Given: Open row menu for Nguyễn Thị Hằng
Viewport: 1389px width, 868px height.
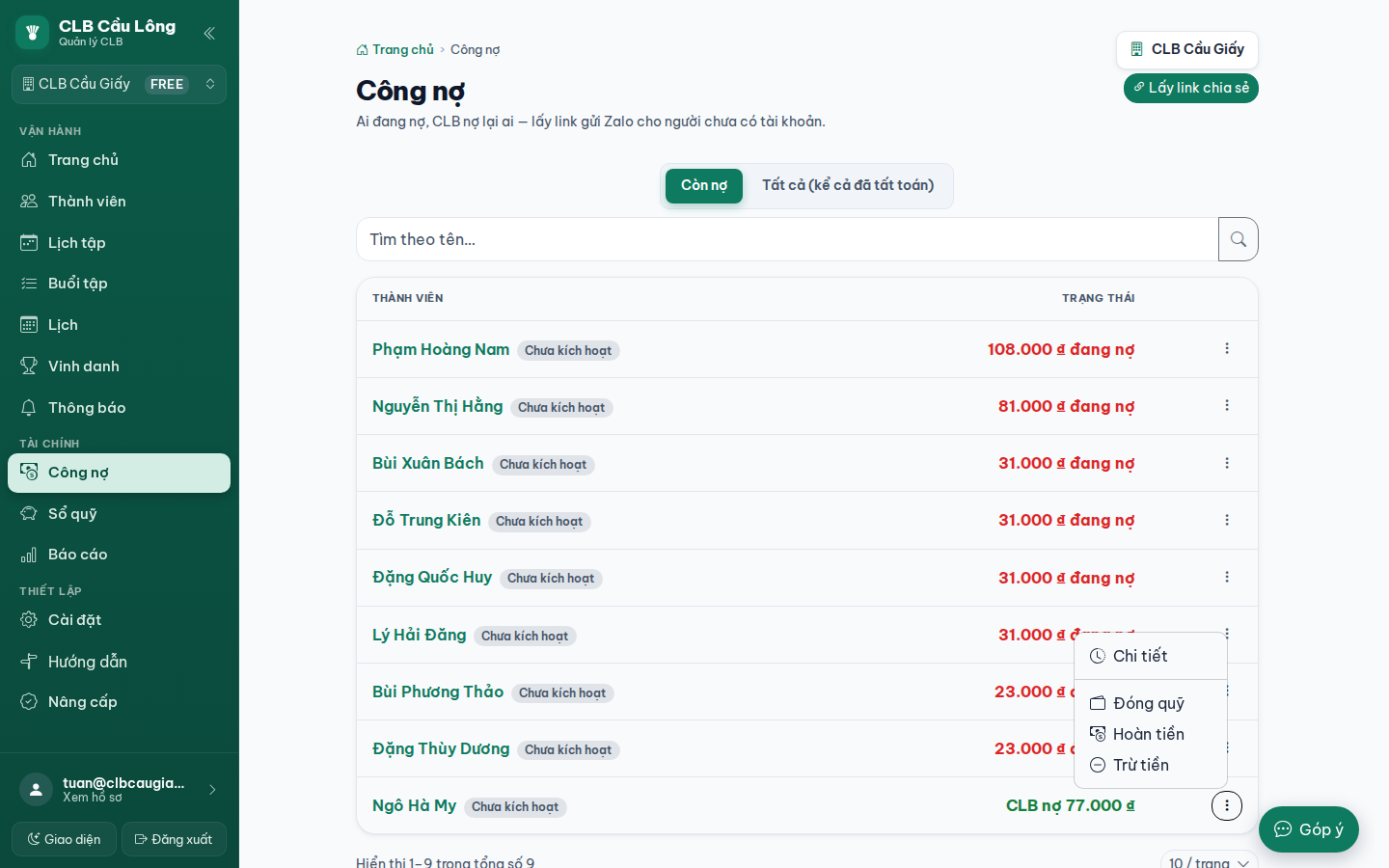Looking at the screenshot, I should click(1227, 405).
